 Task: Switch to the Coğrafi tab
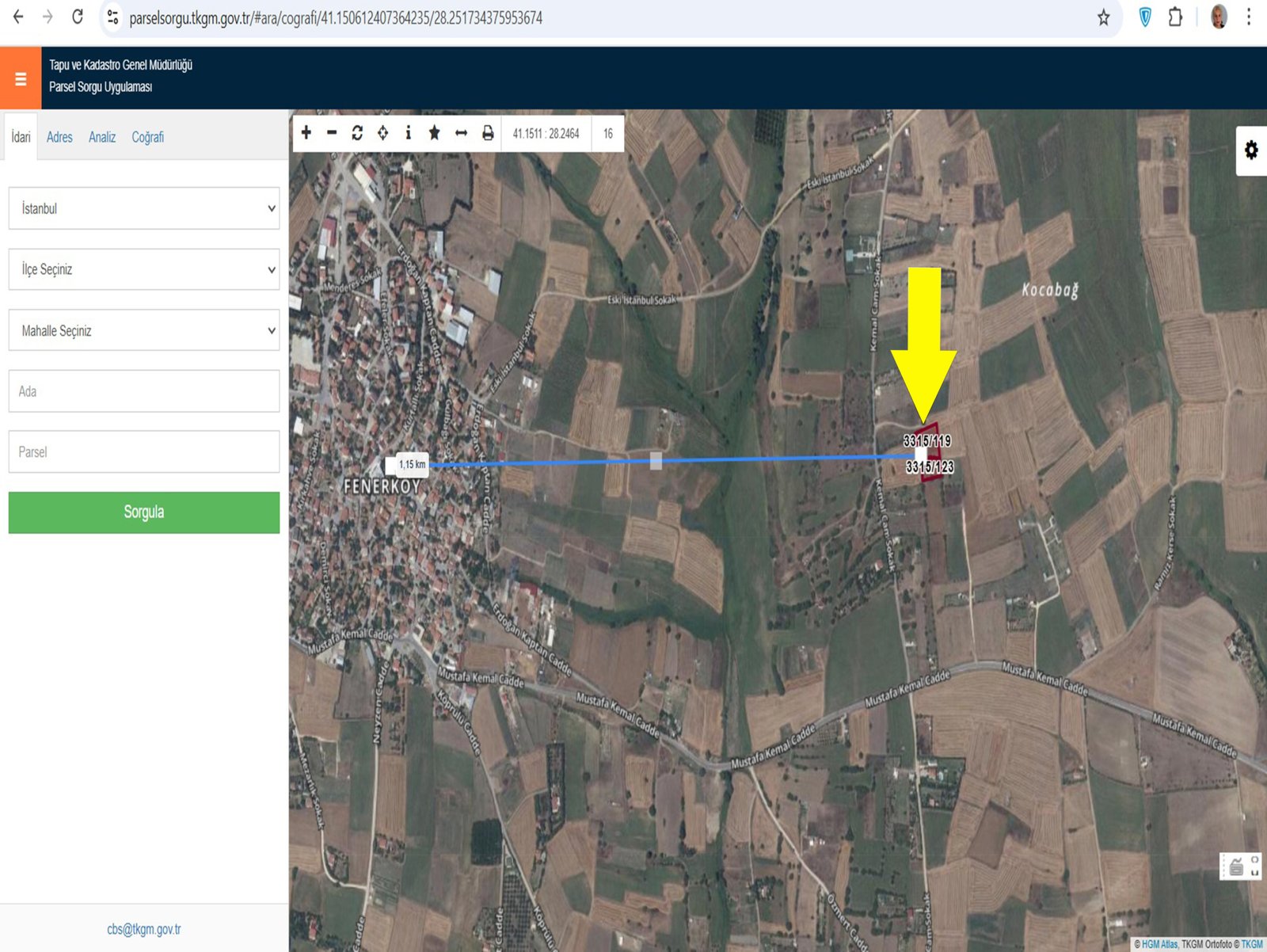click(x=148, y=137)
